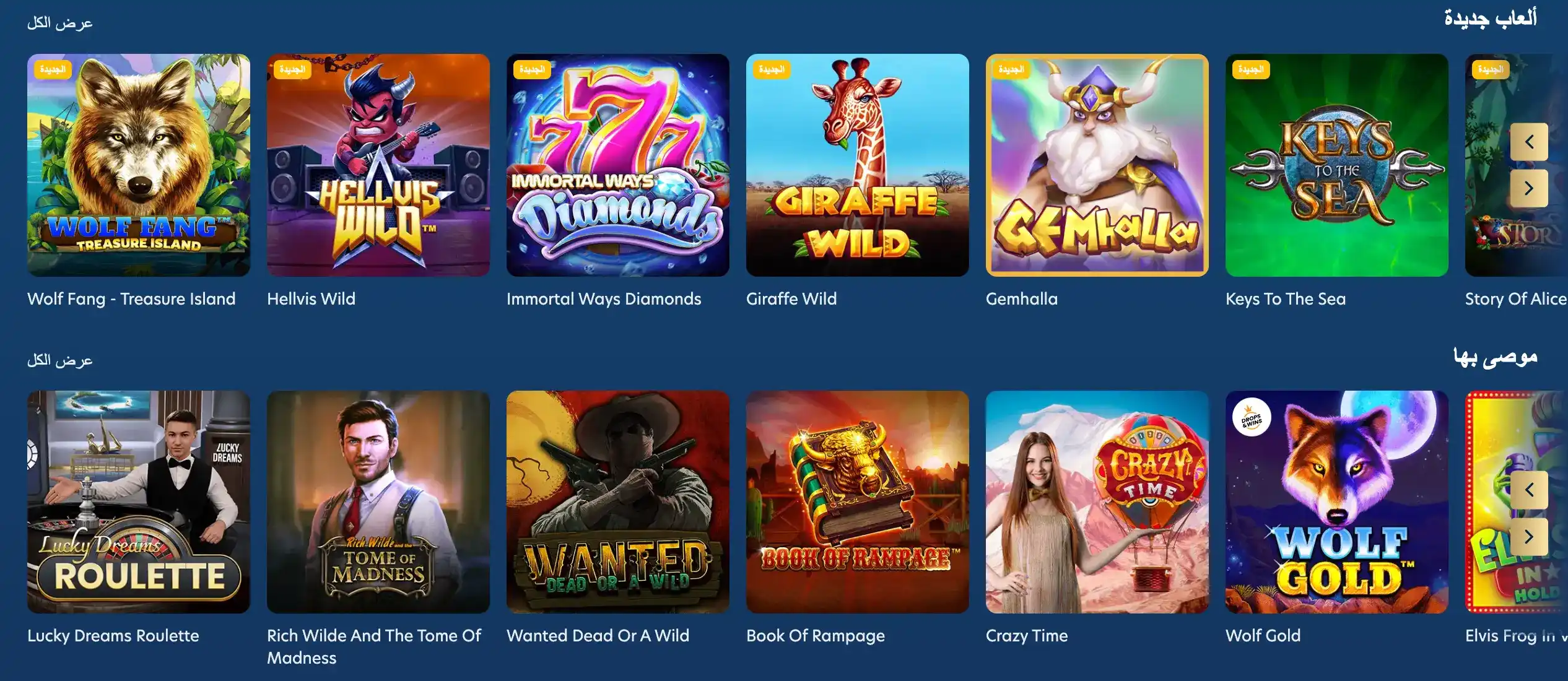Select the Story Of Alice game tile
The height and width of the screenshot is (681, 1568).
click(1517, 165)
